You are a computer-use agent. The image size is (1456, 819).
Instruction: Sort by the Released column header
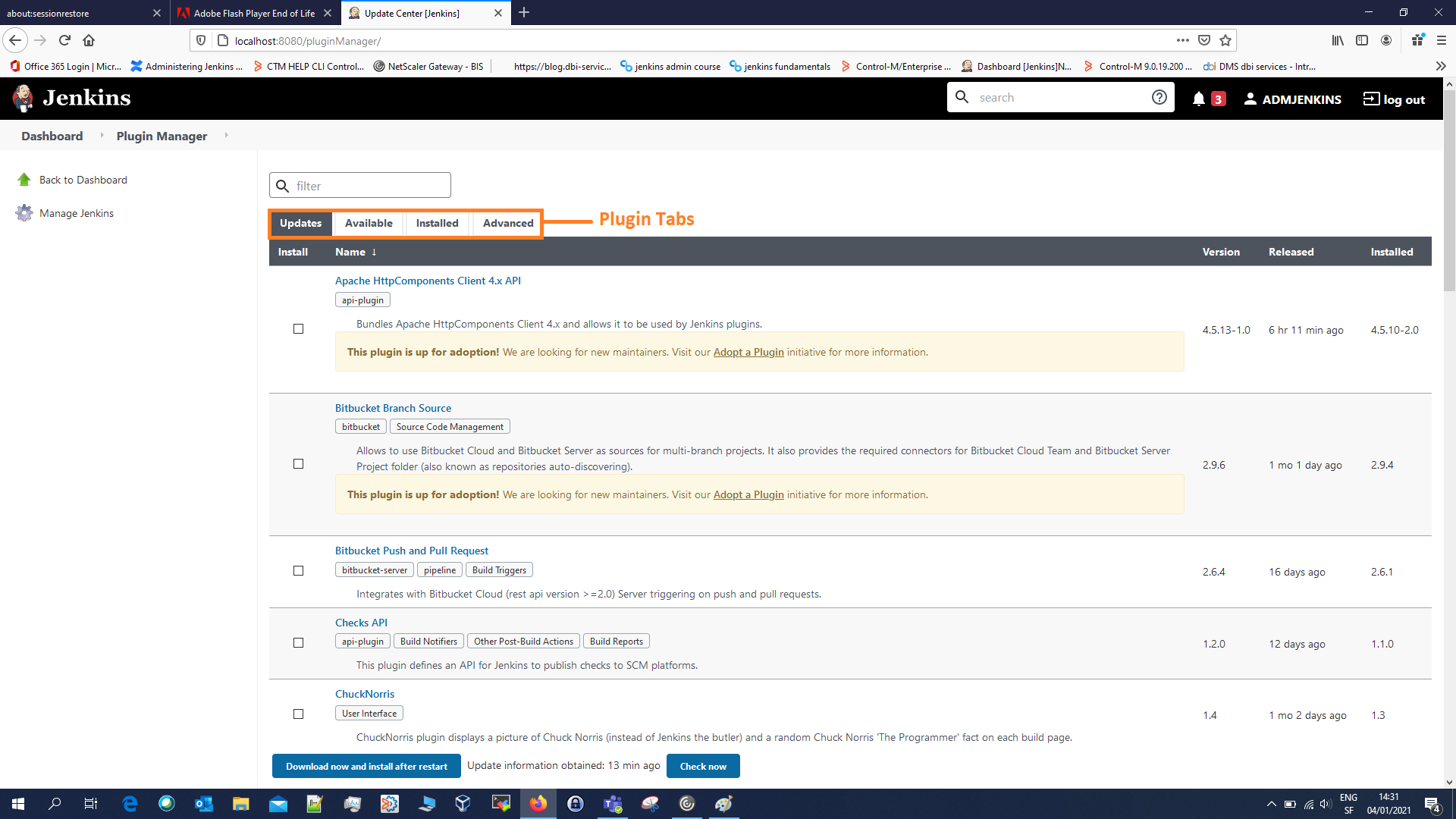coord(1291,252)
